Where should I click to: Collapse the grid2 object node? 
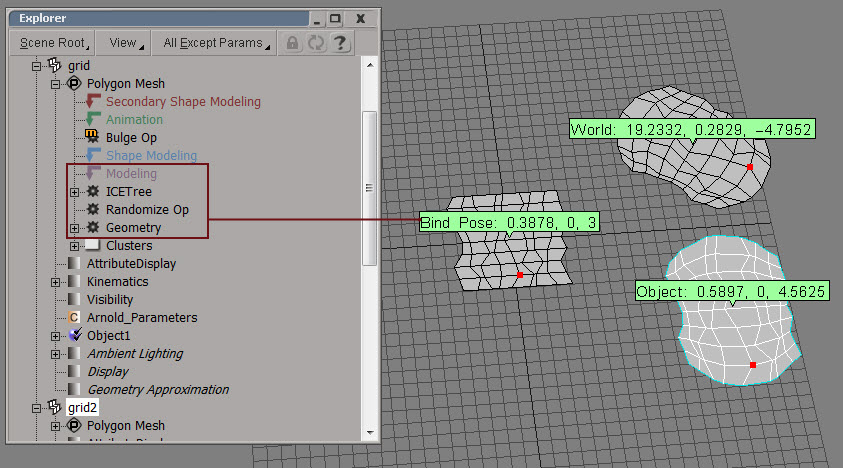[38, 408]
